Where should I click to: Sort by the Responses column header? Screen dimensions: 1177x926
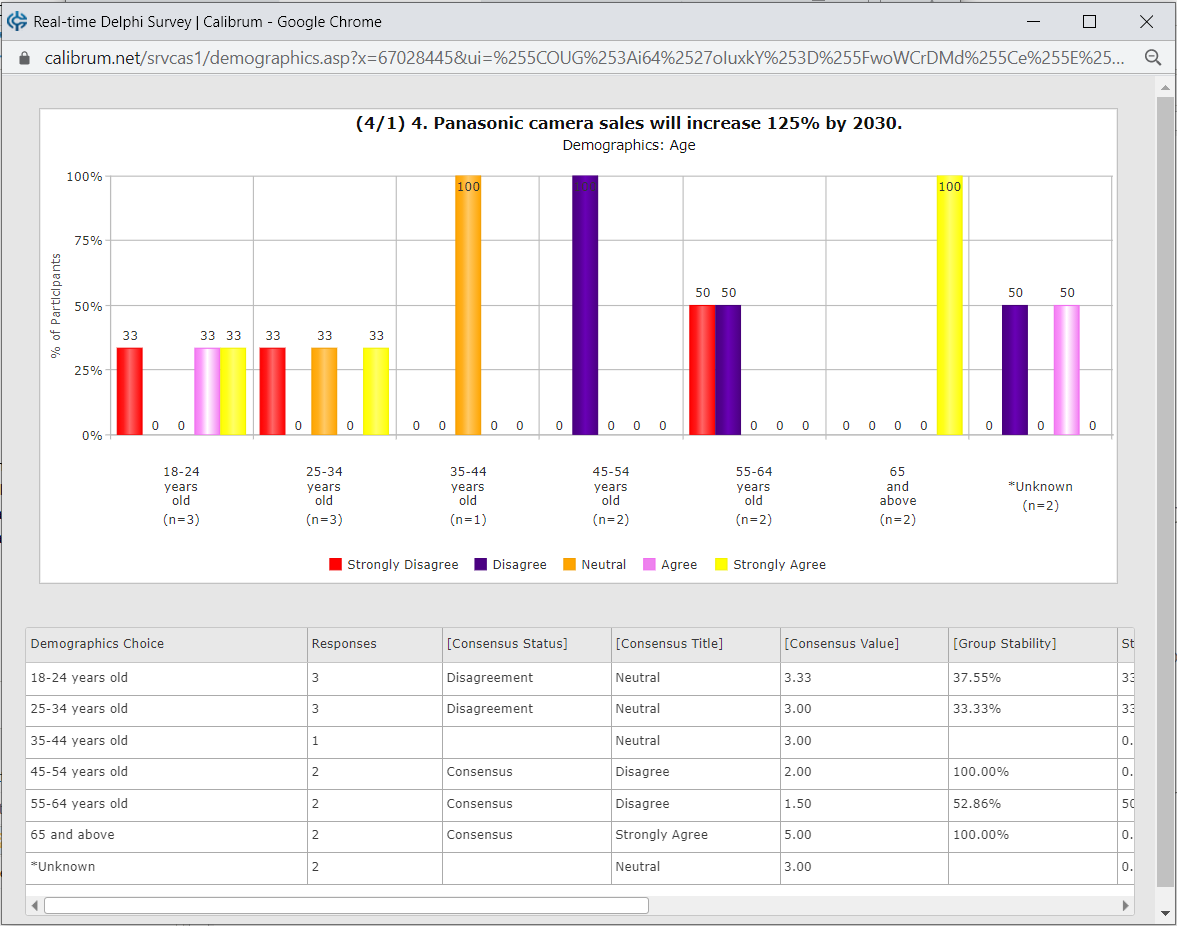(344, 644)
